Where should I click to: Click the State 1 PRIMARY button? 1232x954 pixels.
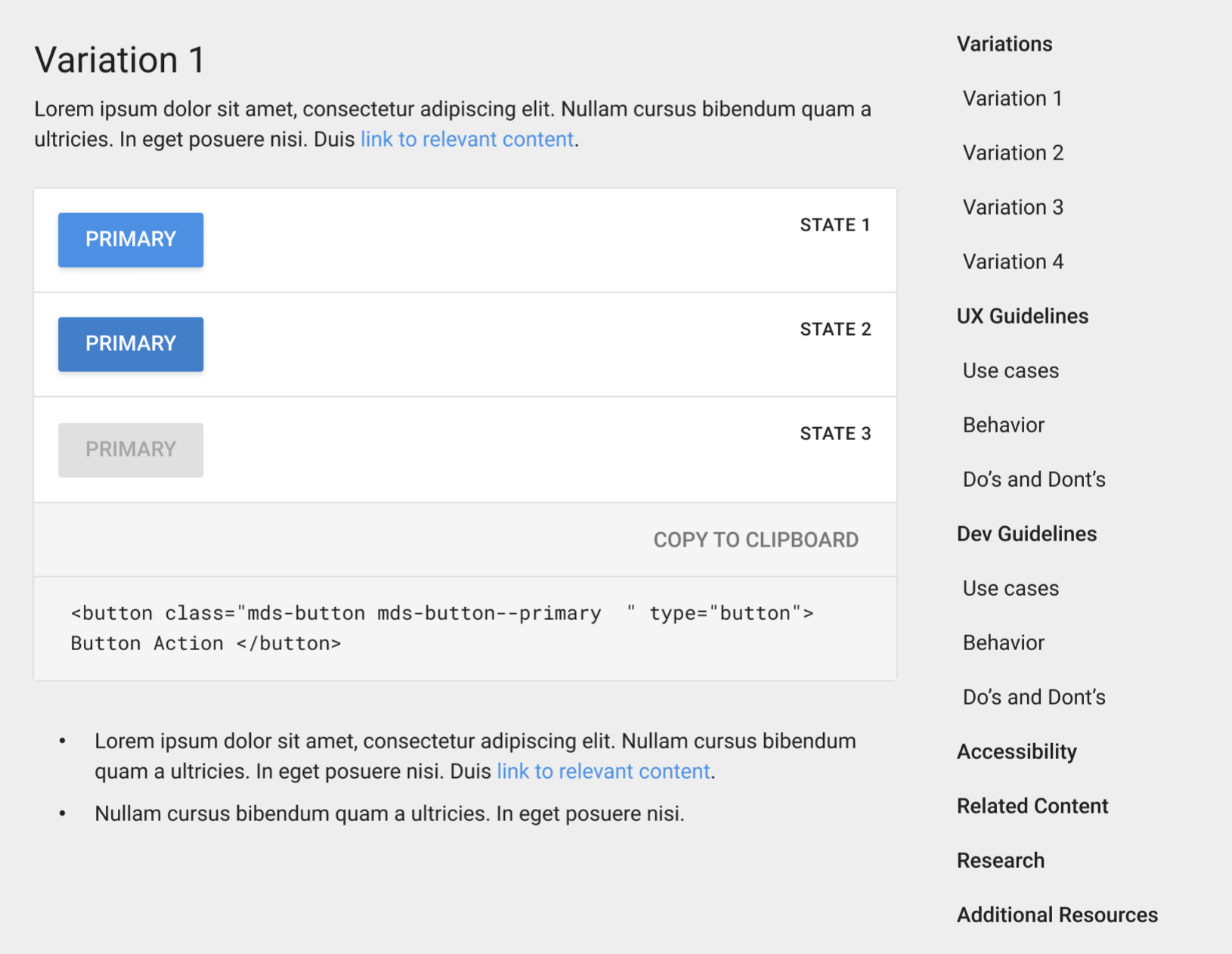131,240
